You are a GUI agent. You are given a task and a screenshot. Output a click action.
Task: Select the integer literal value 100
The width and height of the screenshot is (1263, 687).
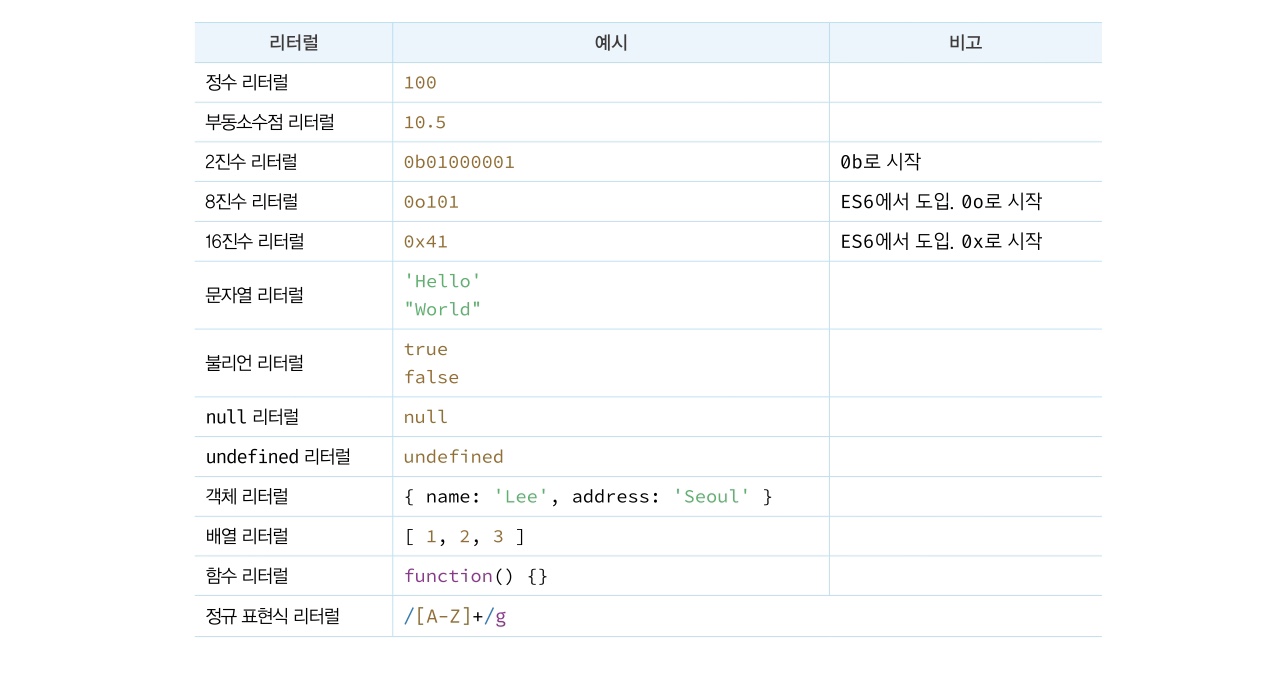tap(418, 82)
